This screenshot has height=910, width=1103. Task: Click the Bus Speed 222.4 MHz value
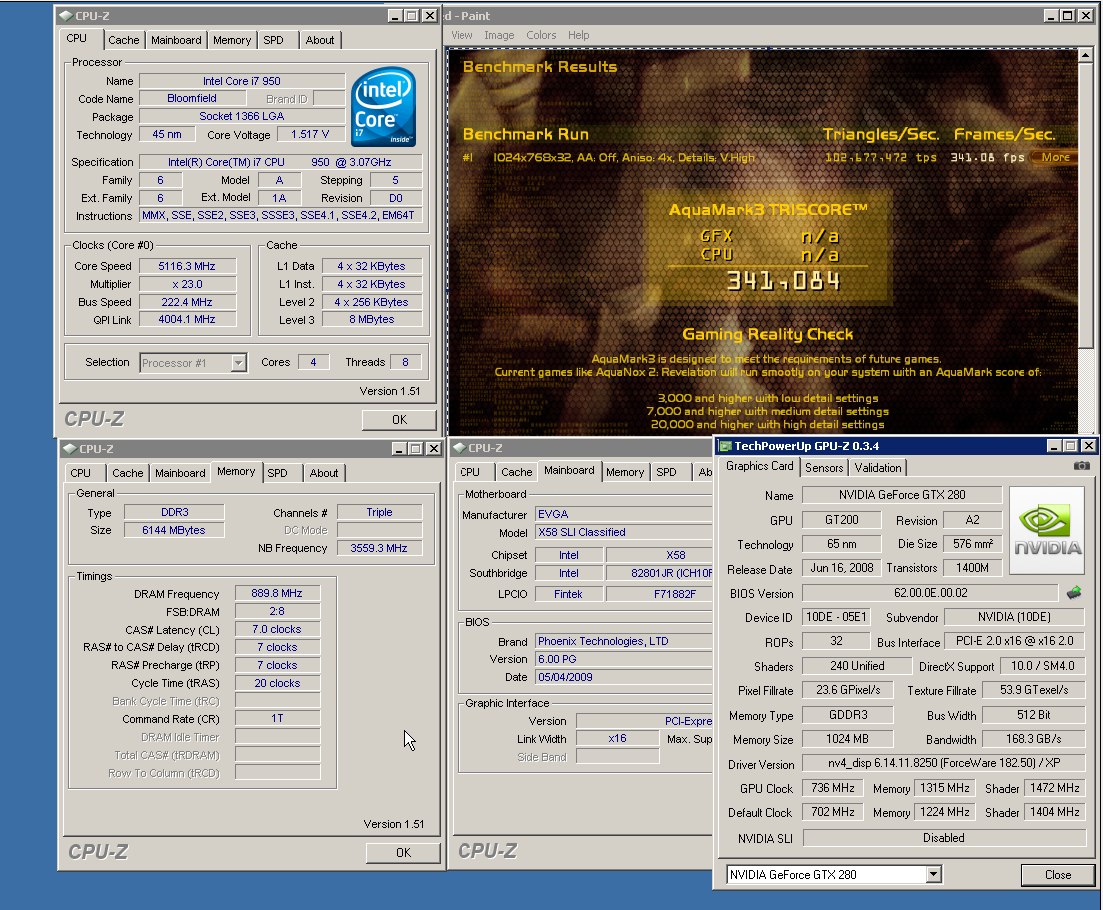point(187,302)
